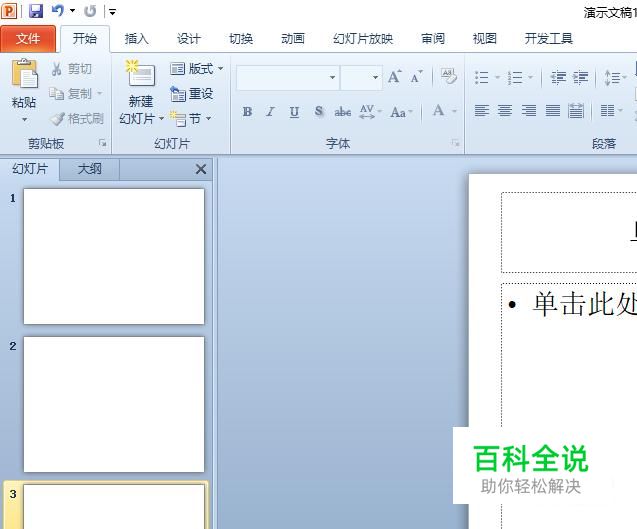Align text right
Screen dimensions: 637x529
pos(529,111)
